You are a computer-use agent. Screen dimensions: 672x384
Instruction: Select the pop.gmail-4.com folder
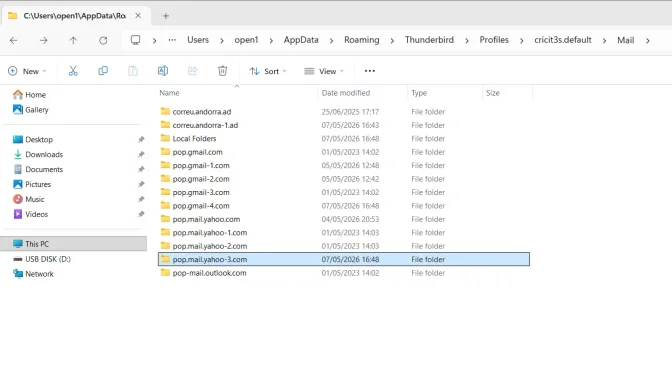(344, 206)
